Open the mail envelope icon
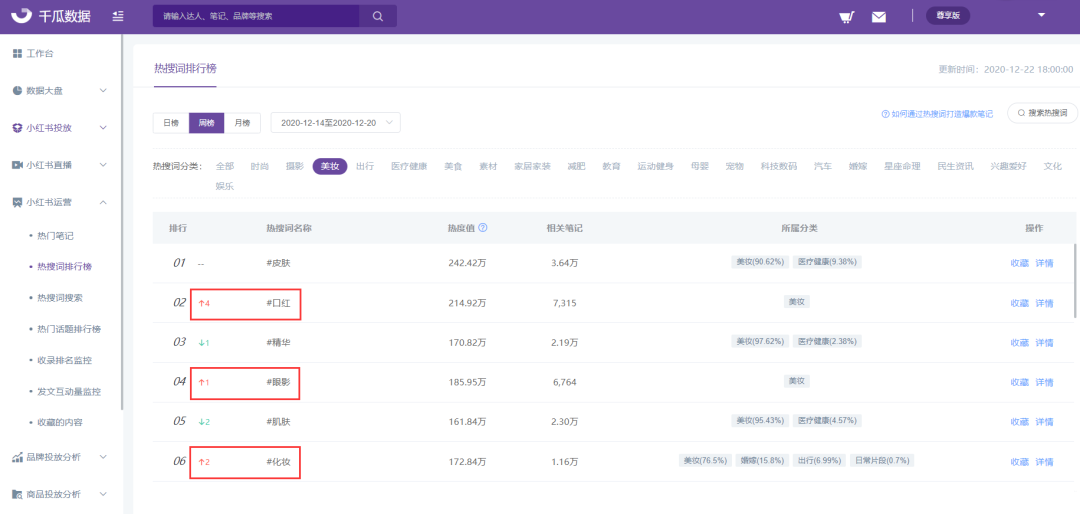The width and height of the screenshot is (1080, 514). click(x=879, y=17)
